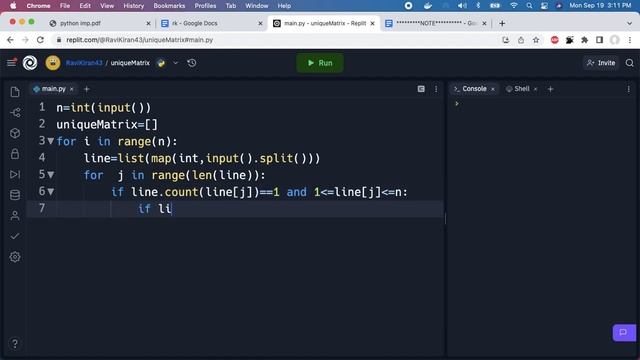Open Chrome extensions puzzle icon
The height and width of the screenshot is (360, 640).
tap(584, 40)
